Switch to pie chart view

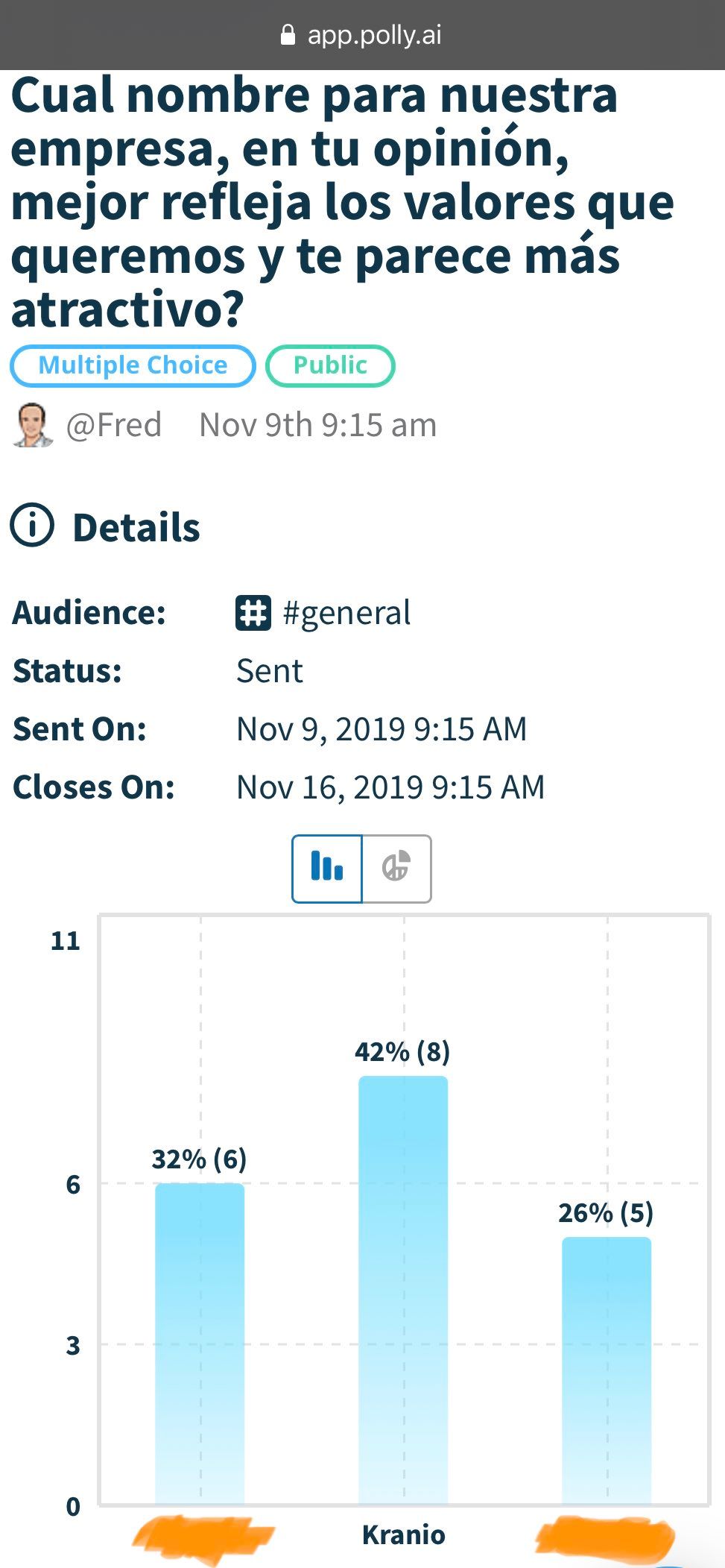pyautogui.click(x=396, y=869)
